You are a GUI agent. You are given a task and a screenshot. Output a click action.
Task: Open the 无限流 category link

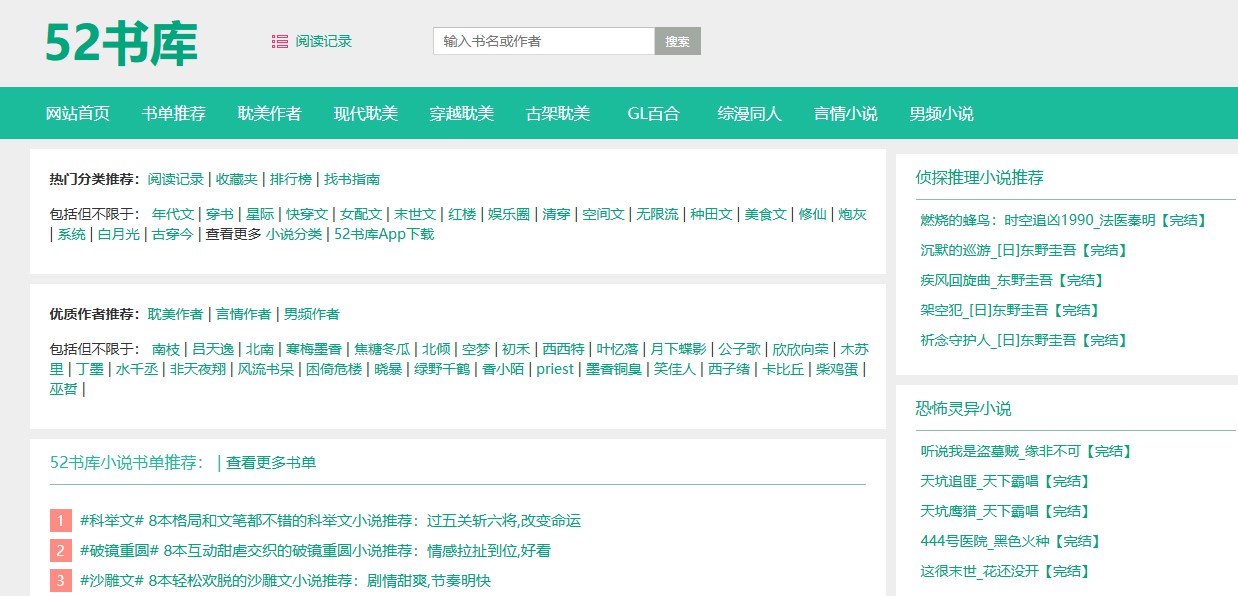[x=657, y=214]
